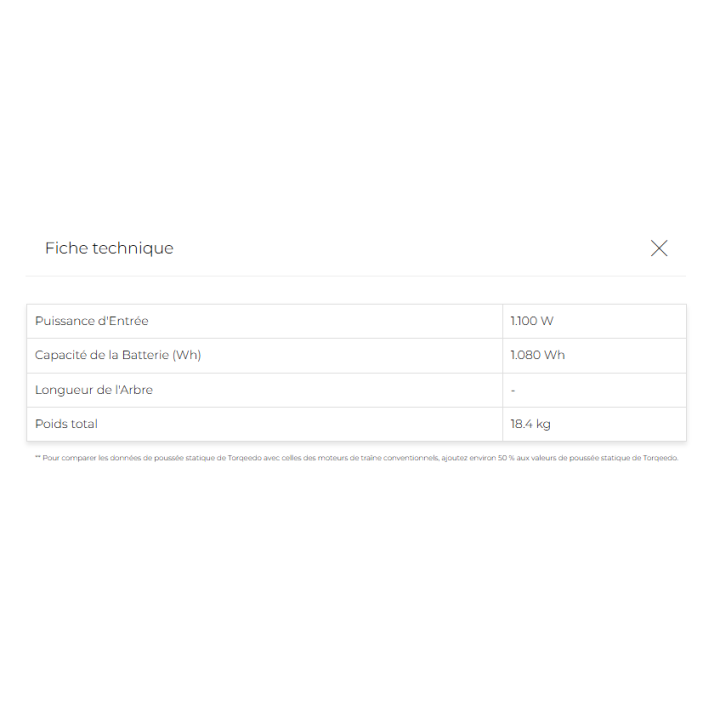Click the word "Batterie" in the table
The image size is (720, 720).
(x=141, y=355)
